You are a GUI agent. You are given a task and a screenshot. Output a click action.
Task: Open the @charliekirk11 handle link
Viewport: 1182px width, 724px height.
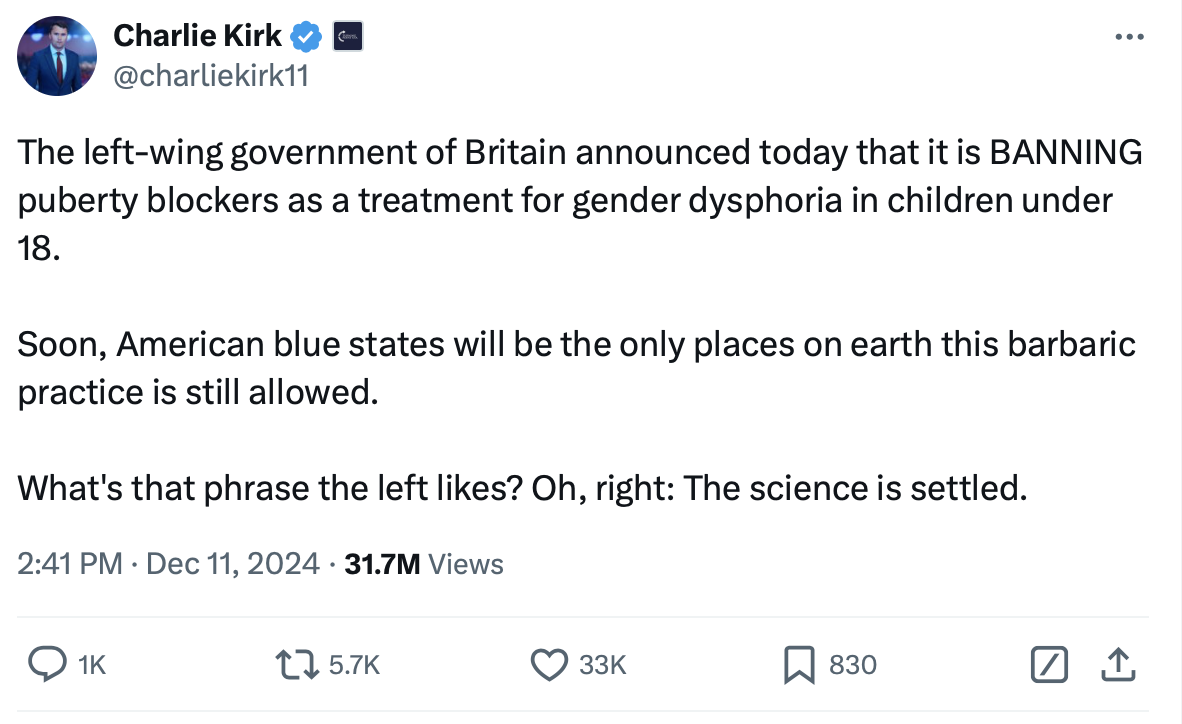click(x=211, y=75)
